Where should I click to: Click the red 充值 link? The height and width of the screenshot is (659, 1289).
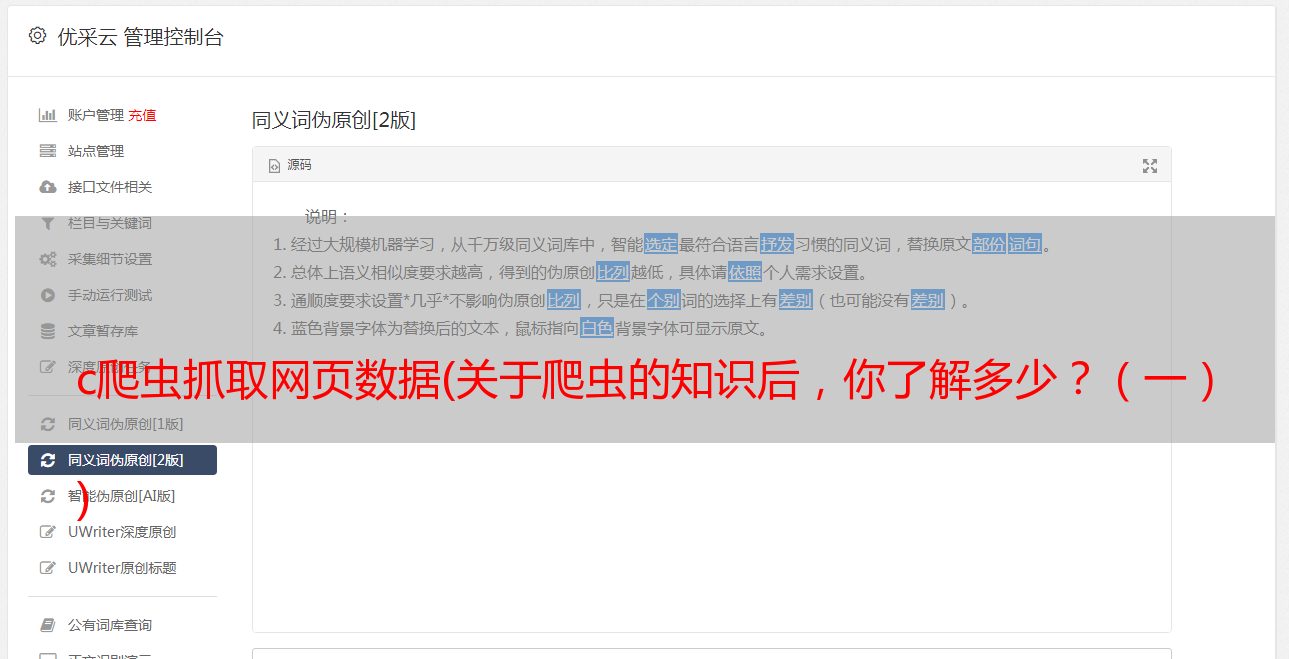142,115
